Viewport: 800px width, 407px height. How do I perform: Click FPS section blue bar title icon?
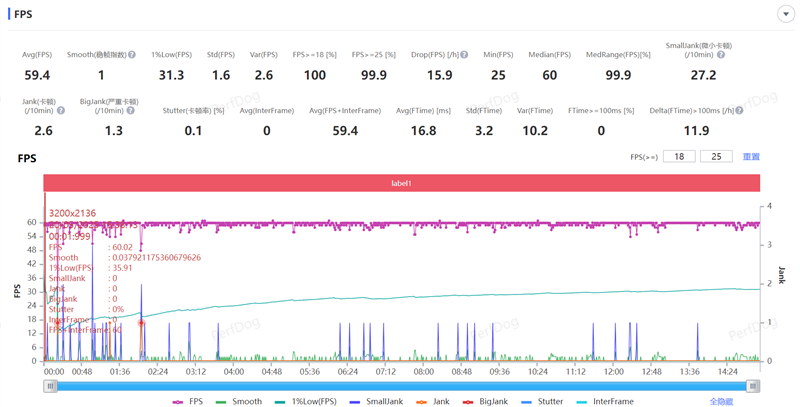[x=9, y=14]
